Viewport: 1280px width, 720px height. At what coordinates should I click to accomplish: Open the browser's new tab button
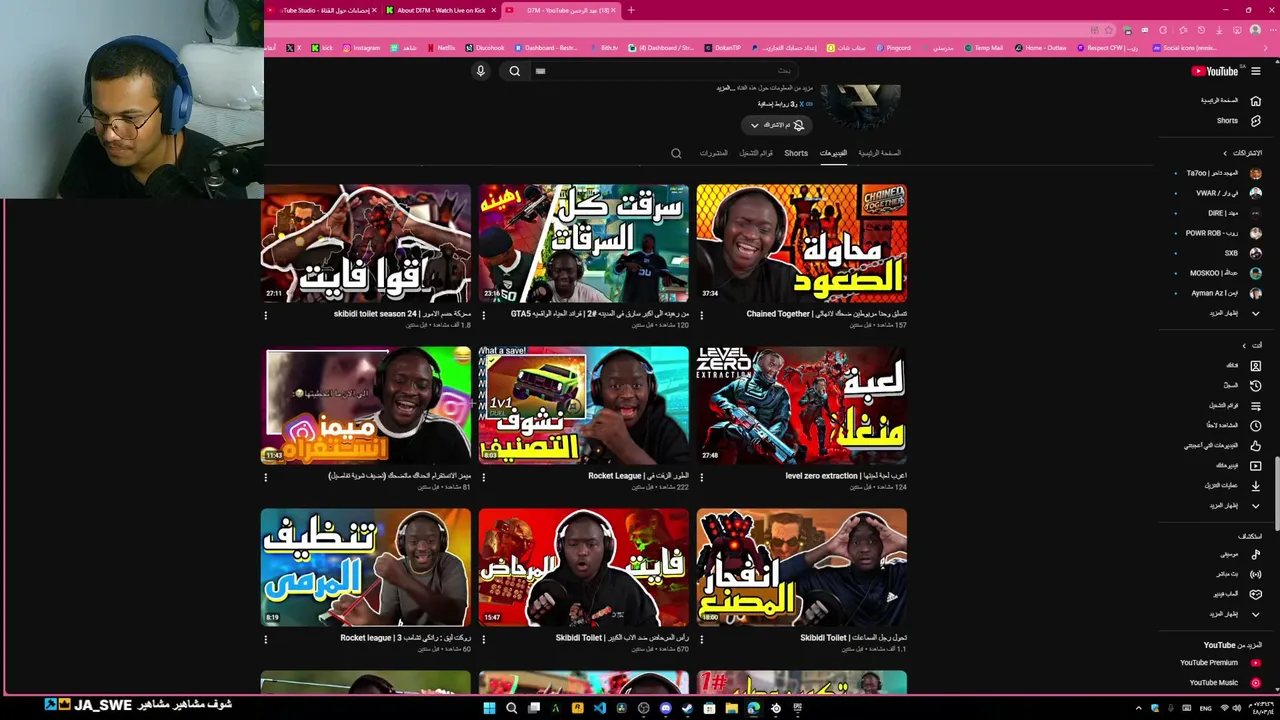[631, 10]
